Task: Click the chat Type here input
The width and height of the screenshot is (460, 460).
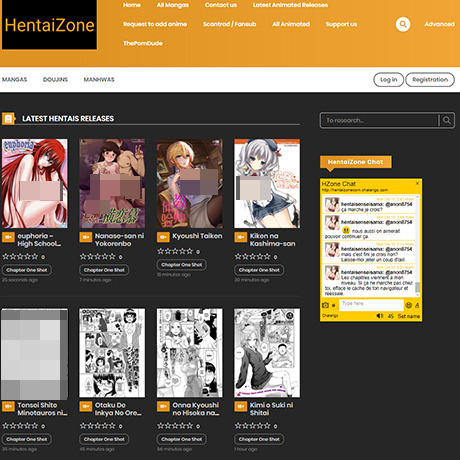Action: coord(371,305)
